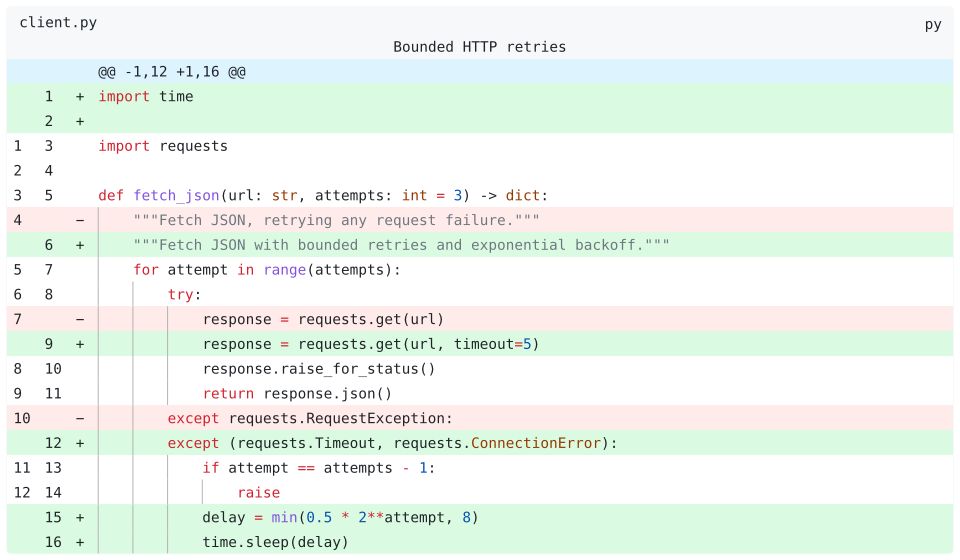Click new line number 16
This screenshot has width=960, height=560.
pos(53,542)
